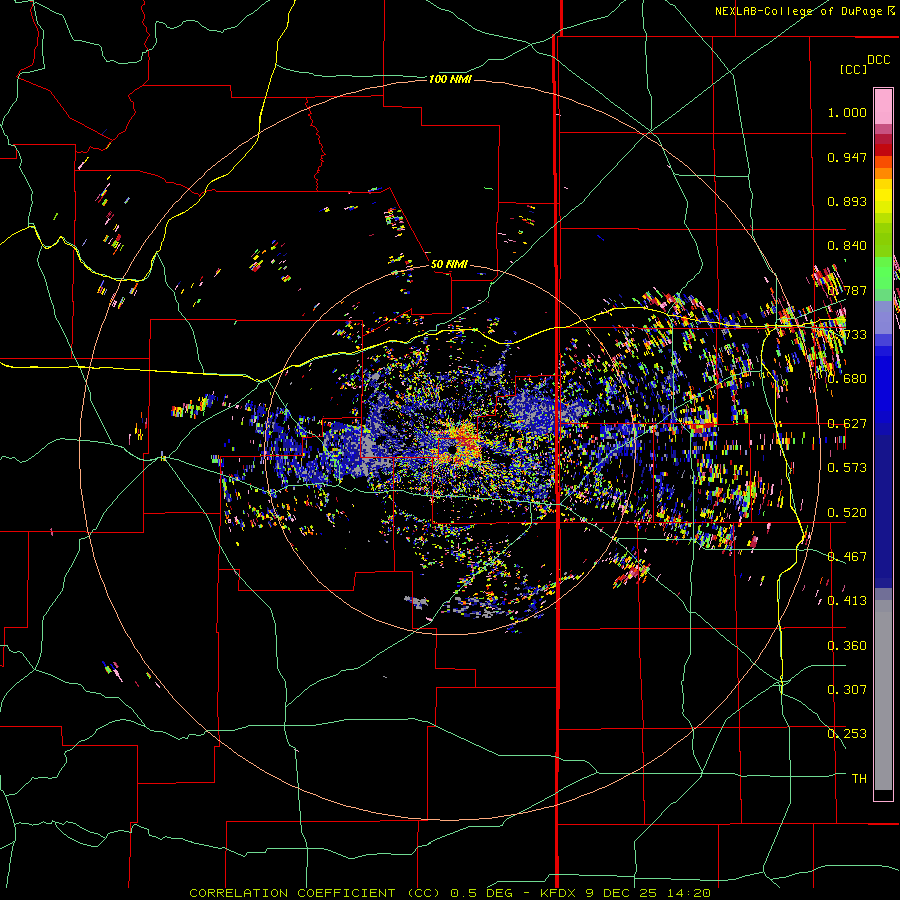Image resolution: width=900 pixels, height=900 pixels.
Task: Select the 0.413 scale value
Action: [x=847, y=601]
